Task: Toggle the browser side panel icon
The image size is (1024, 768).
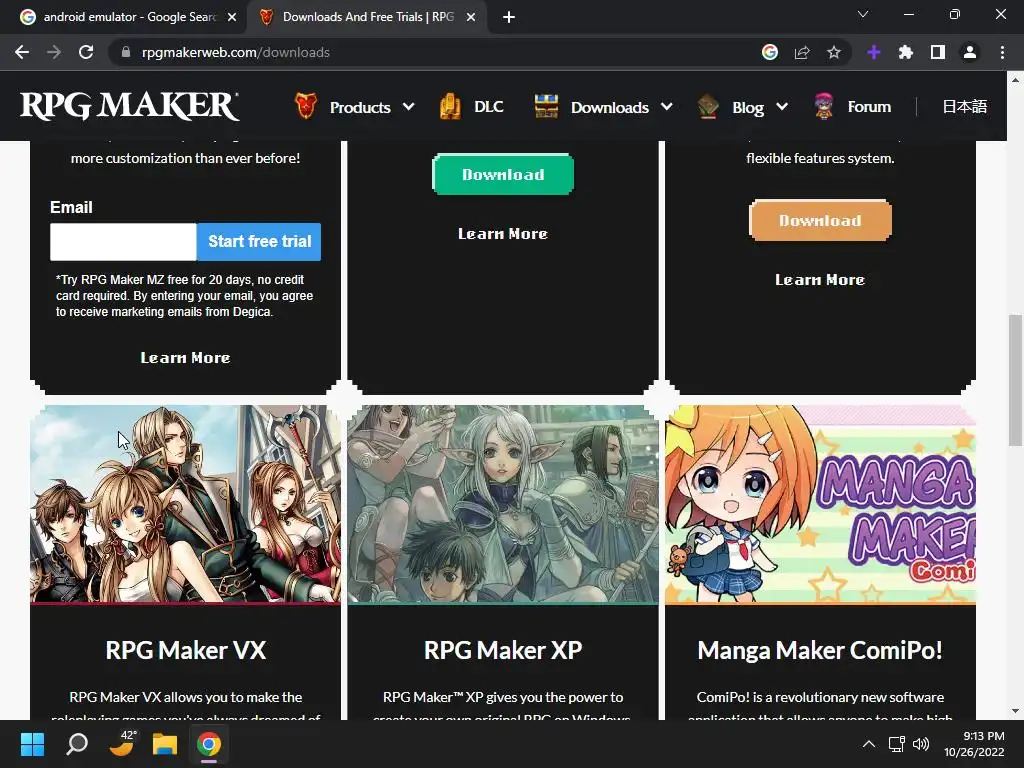Action: point(937,52)
